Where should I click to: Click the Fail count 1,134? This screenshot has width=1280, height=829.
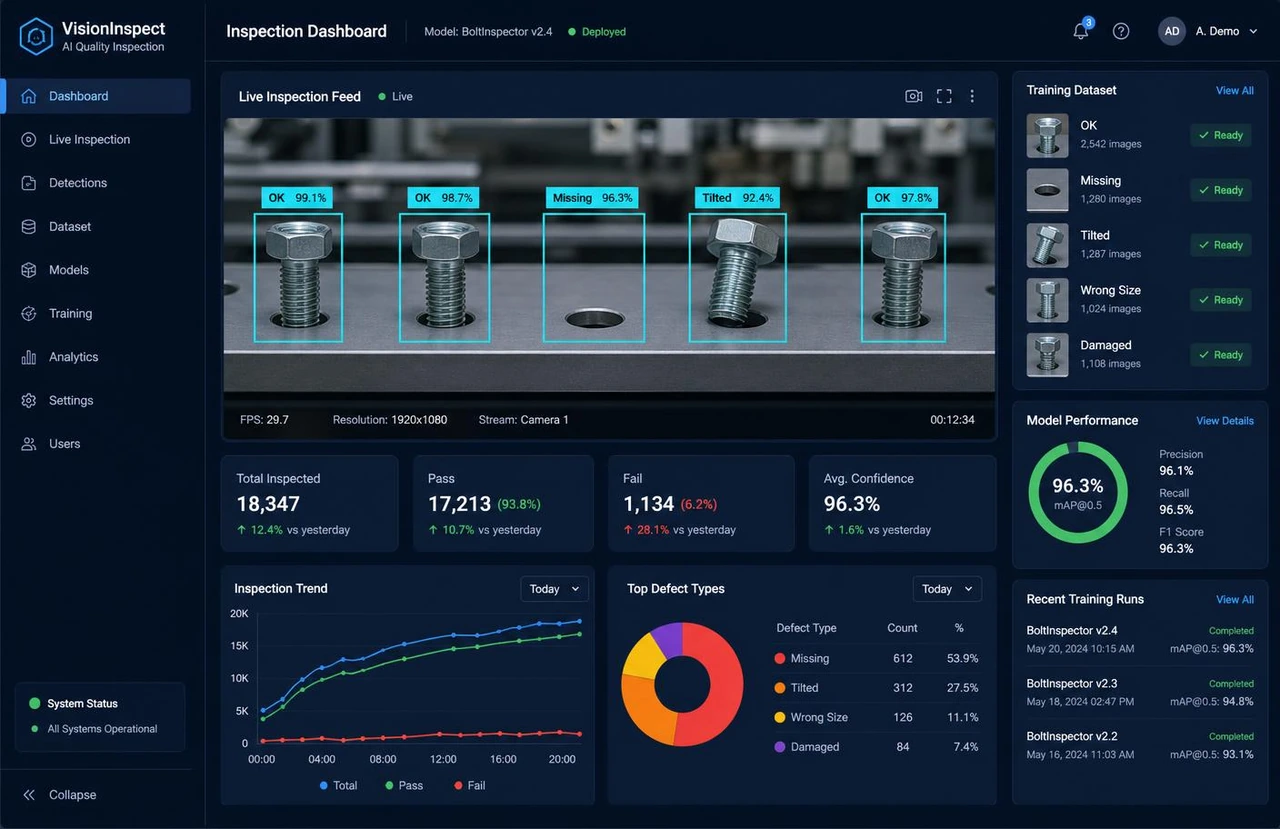pyautogui.click(x=649, y=504)
